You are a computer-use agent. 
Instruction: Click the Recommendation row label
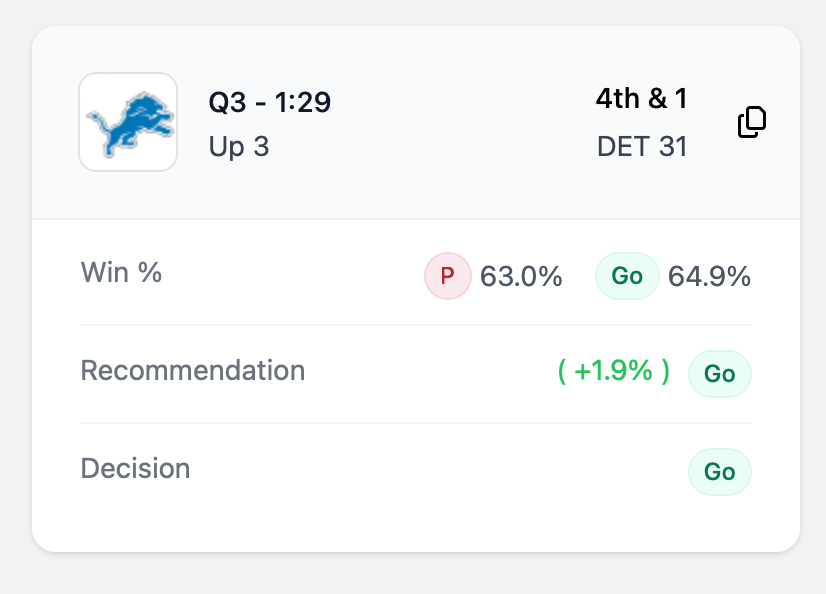point(192,371)
